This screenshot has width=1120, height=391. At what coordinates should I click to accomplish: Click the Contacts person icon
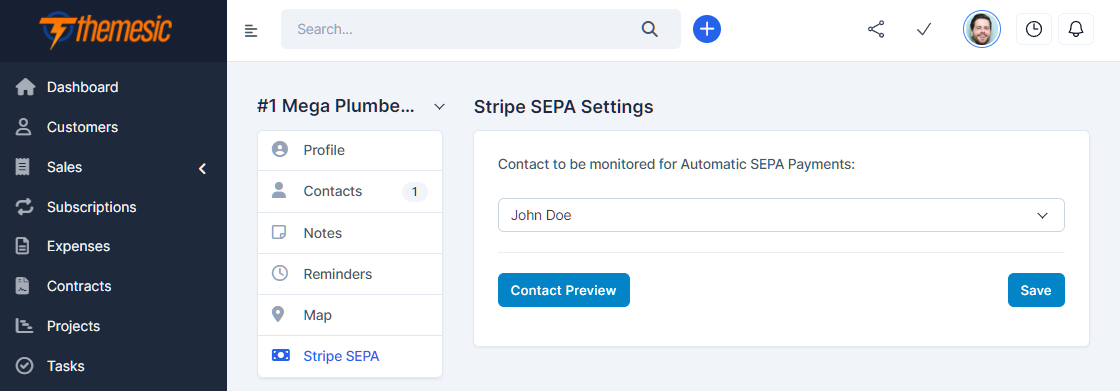[279, 191]
